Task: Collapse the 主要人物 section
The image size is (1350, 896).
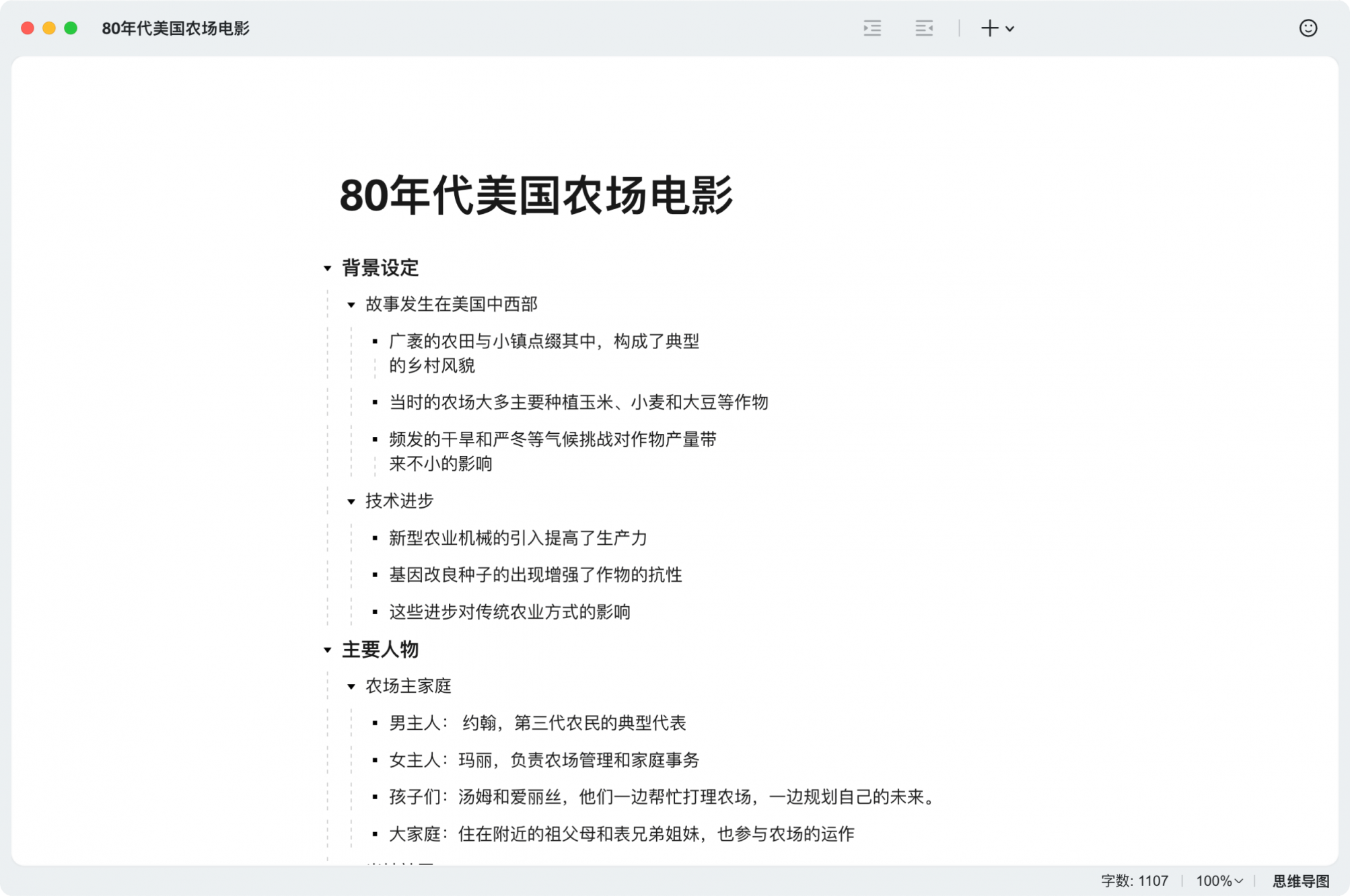Action: [328, 650]
